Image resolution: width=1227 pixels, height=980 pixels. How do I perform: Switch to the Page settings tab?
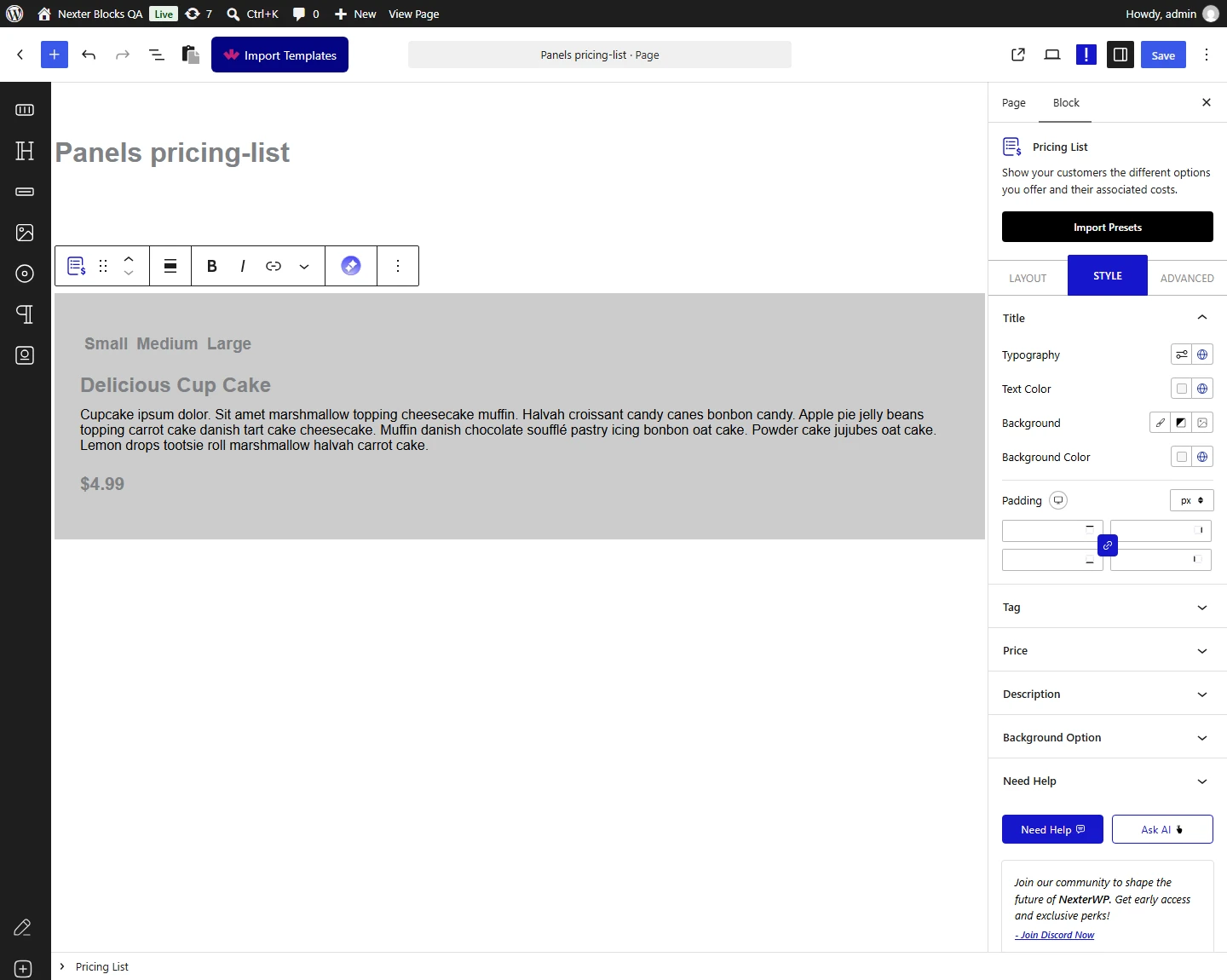point(1014,103)
